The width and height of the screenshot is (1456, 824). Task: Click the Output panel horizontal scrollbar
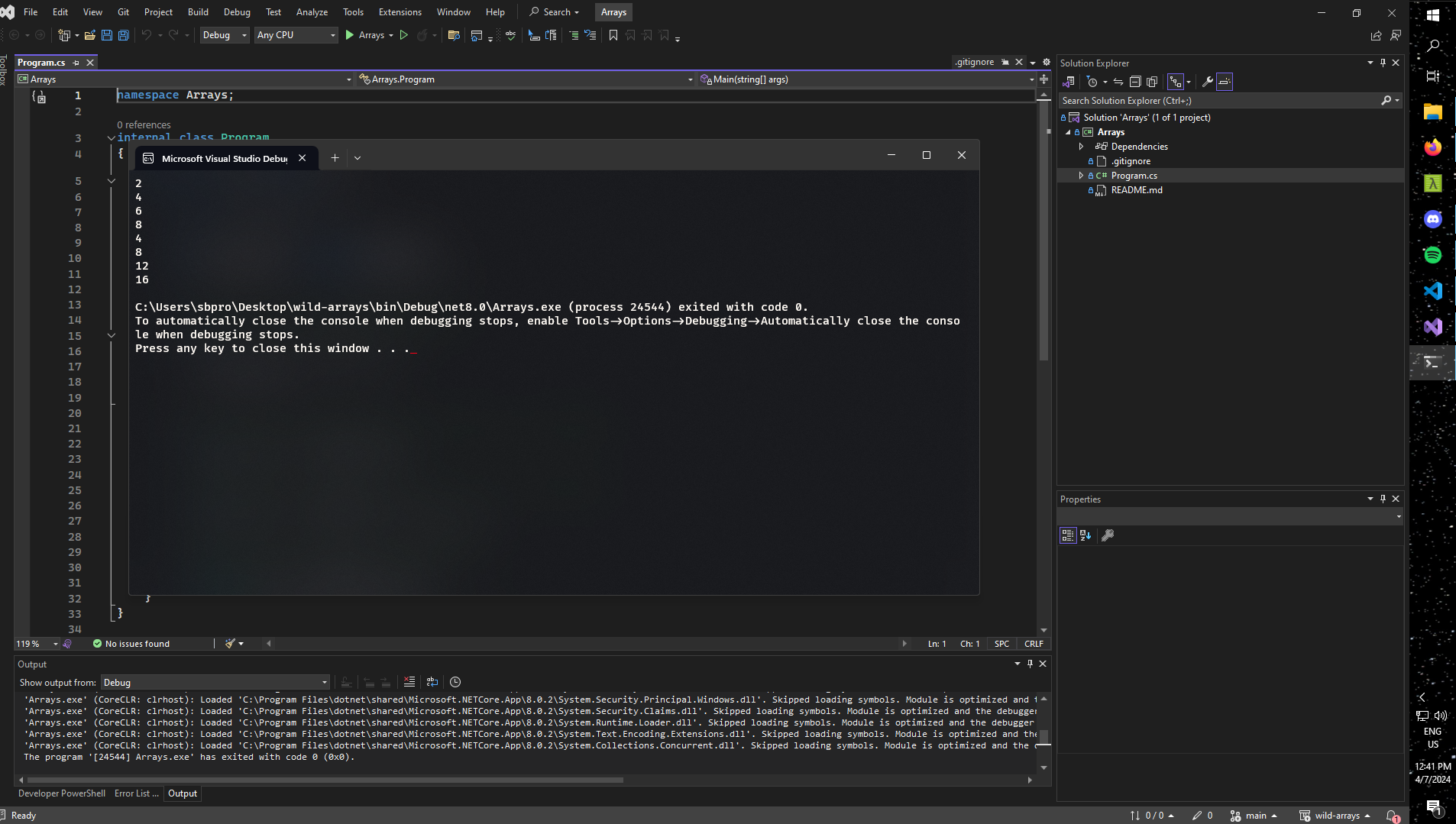pos(325,780)
